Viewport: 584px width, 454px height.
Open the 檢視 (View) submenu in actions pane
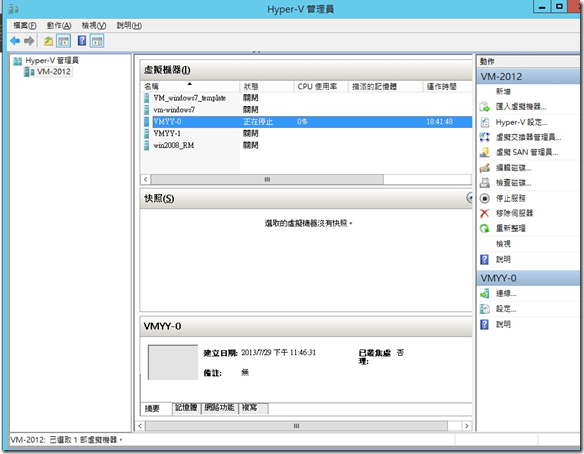[x=503, y=244]
